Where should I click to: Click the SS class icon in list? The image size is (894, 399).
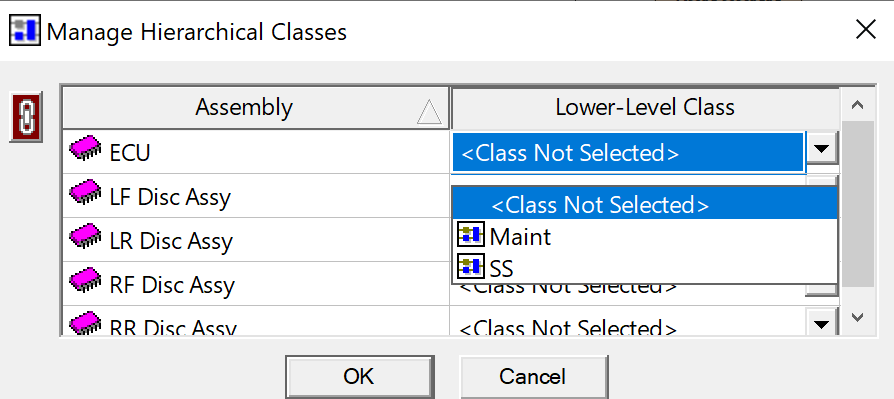(x=471, y=267)
